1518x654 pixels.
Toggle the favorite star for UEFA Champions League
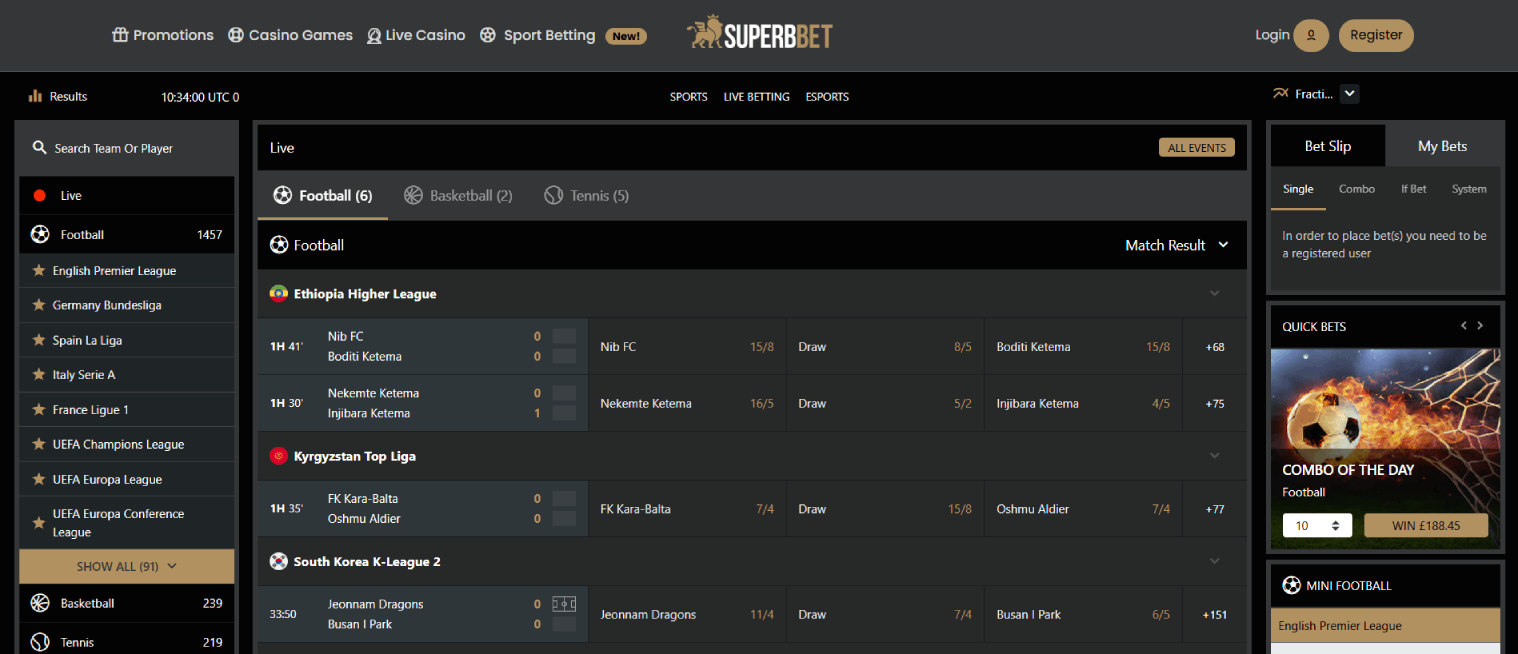point(40,444)
